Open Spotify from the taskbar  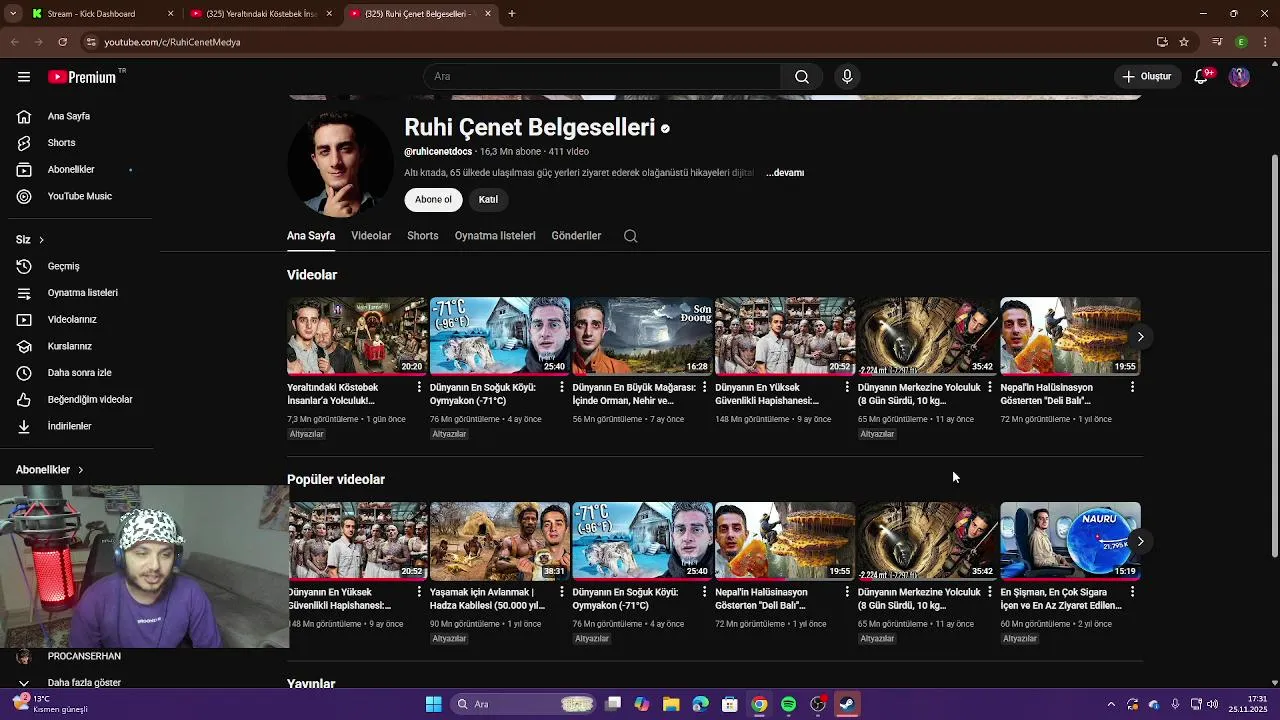click(788, 704)
